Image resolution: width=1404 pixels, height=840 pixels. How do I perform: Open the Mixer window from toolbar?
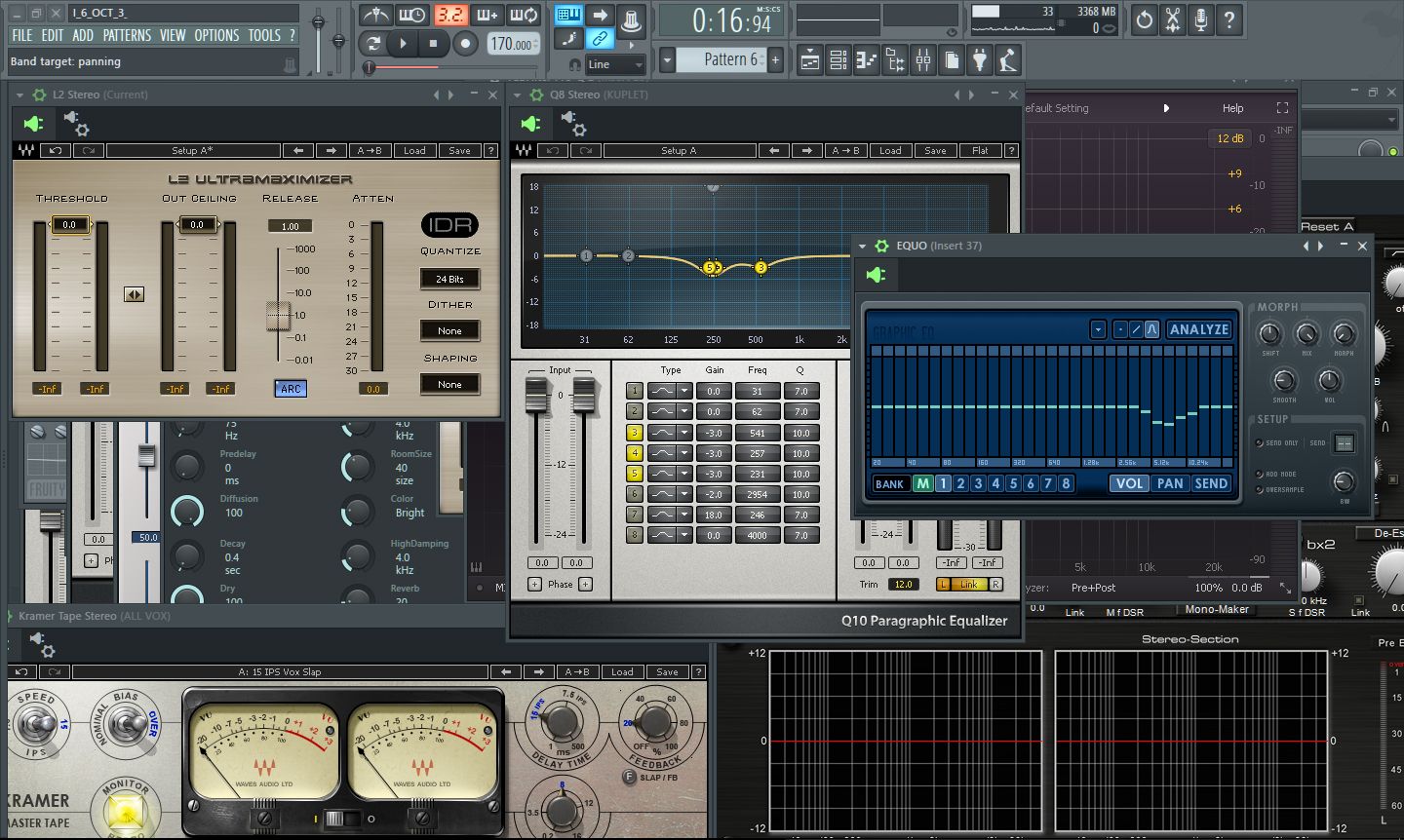(x=922, y=61)
